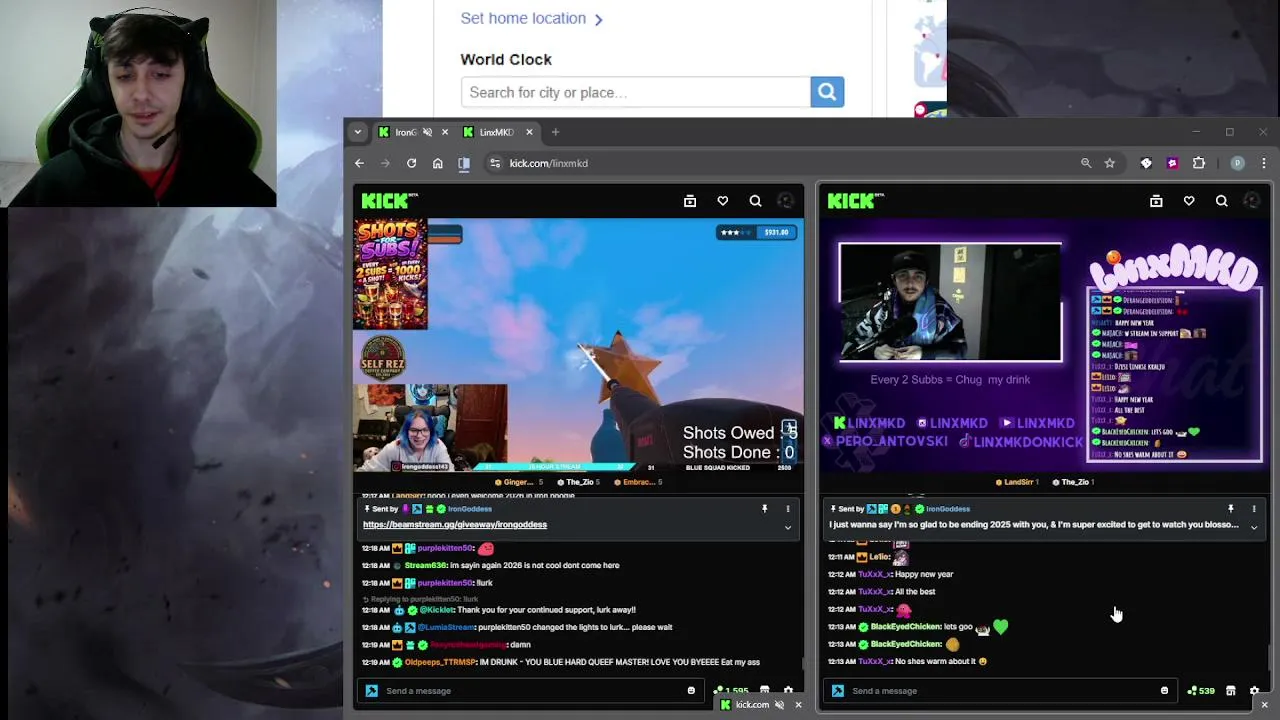Image resolution: width=1280 pixels, height=720 pixels.
Task: Click World Clock search field in back window
Action: 636,92
